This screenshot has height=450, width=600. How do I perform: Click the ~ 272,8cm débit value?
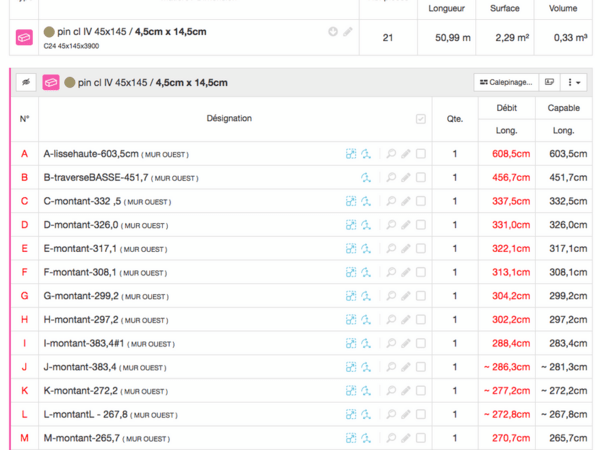pyautogui.click(x=507, y=414)
